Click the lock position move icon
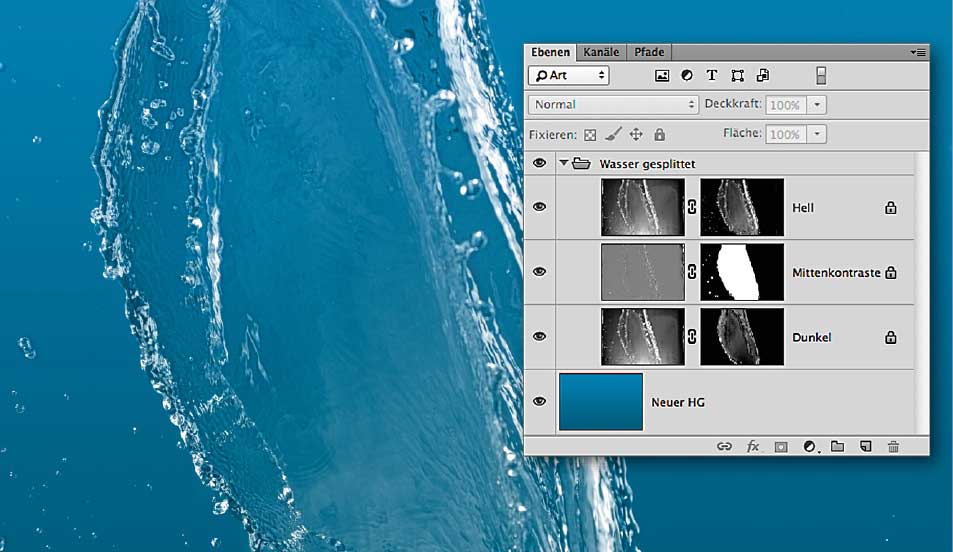The height and width of the screenshot is (552, 953). click(x=636, y=134)
